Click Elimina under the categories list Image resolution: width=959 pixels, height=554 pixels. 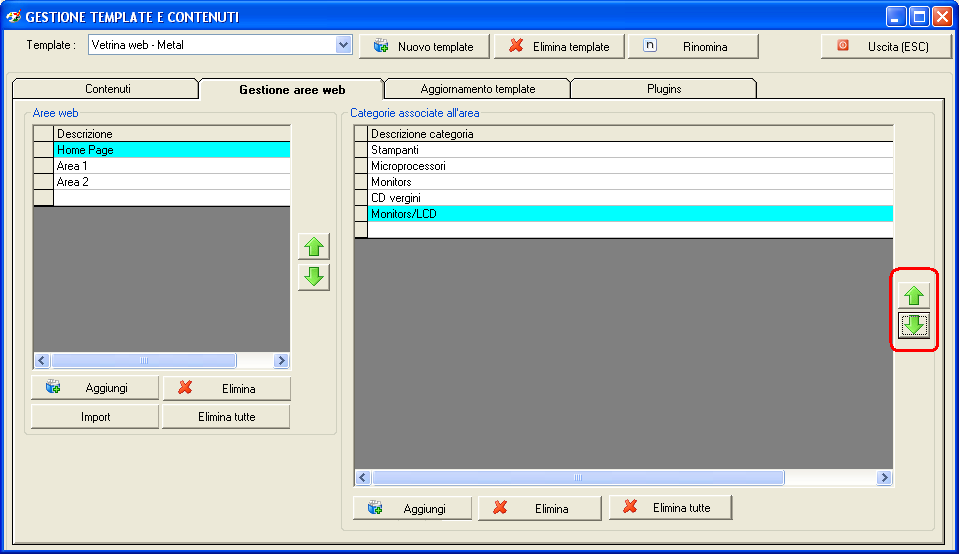539,508
